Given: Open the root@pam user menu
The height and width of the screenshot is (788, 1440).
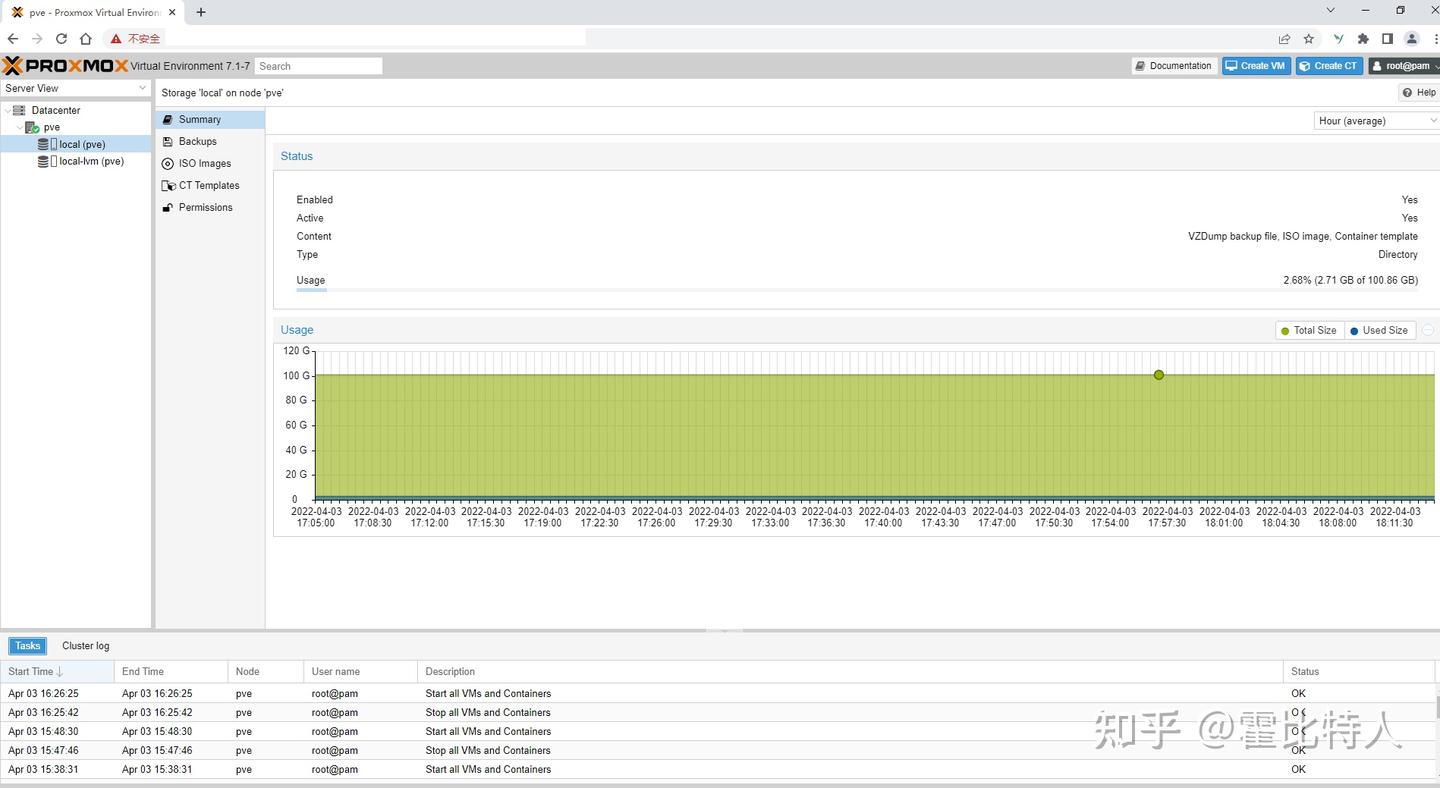Looking at the screenshot, I should pos(1402,66).
